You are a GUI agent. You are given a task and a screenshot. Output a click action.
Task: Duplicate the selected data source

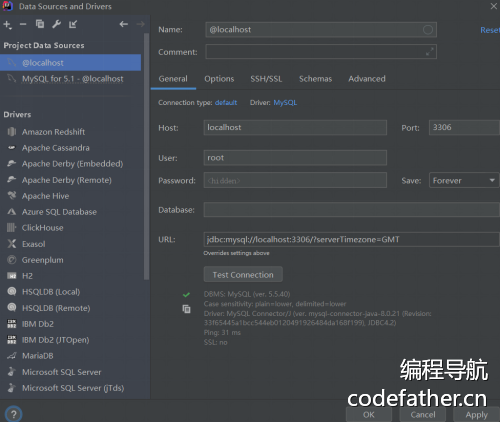(40, 24)
